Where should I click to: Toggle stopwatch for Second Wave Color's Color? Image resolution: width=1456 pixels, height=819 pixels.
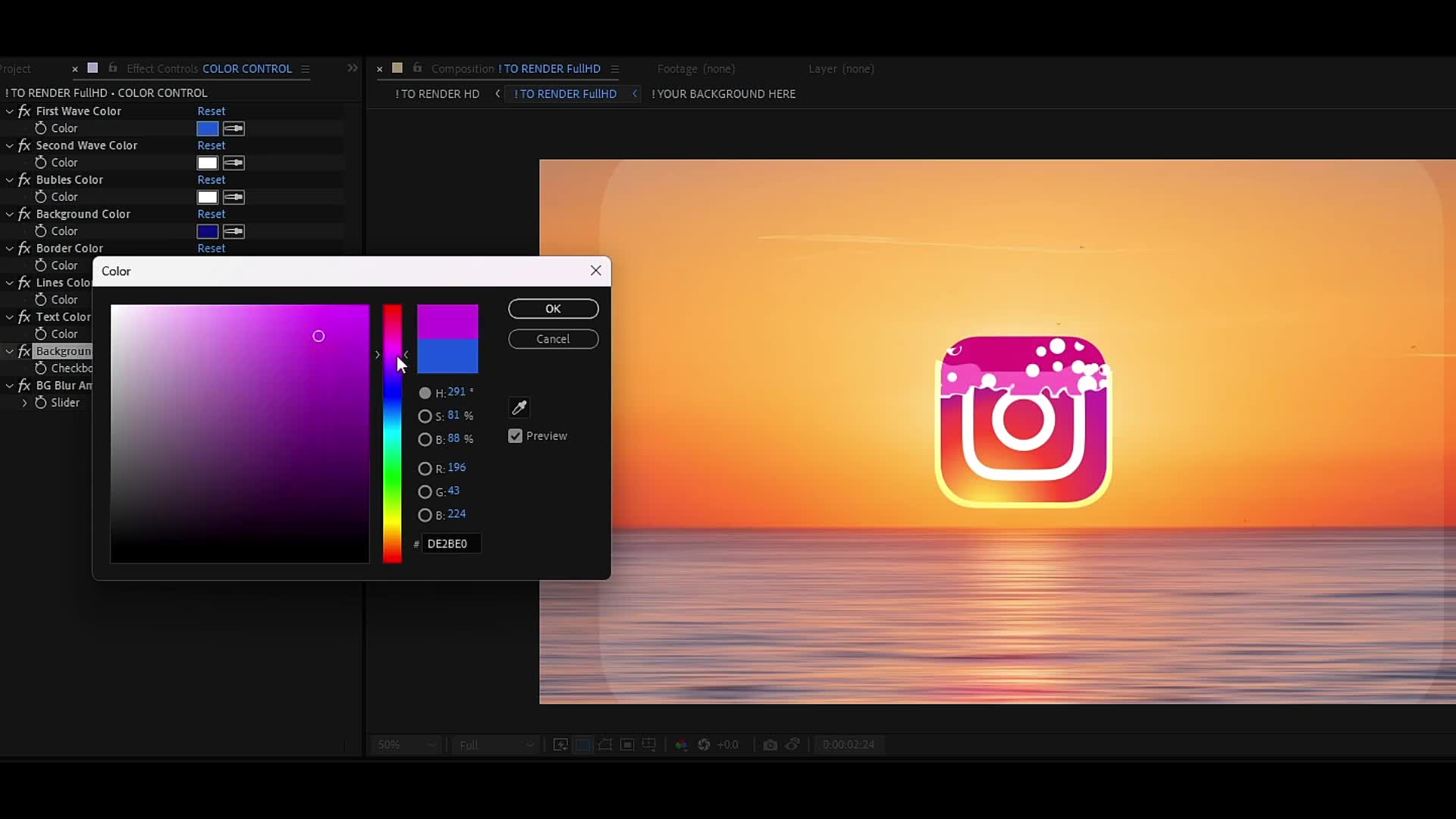point(41,162)
